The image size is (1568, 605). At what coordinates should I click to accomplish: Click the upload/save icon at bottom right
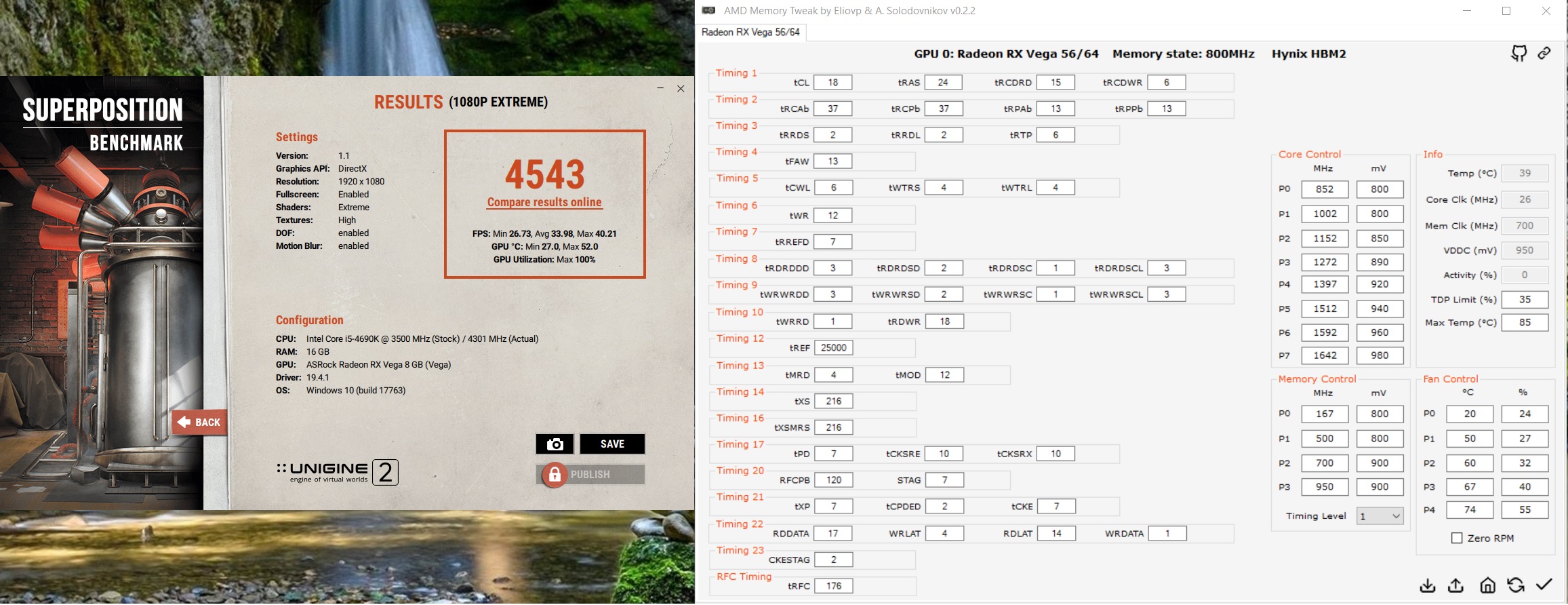click(1455, 585)
